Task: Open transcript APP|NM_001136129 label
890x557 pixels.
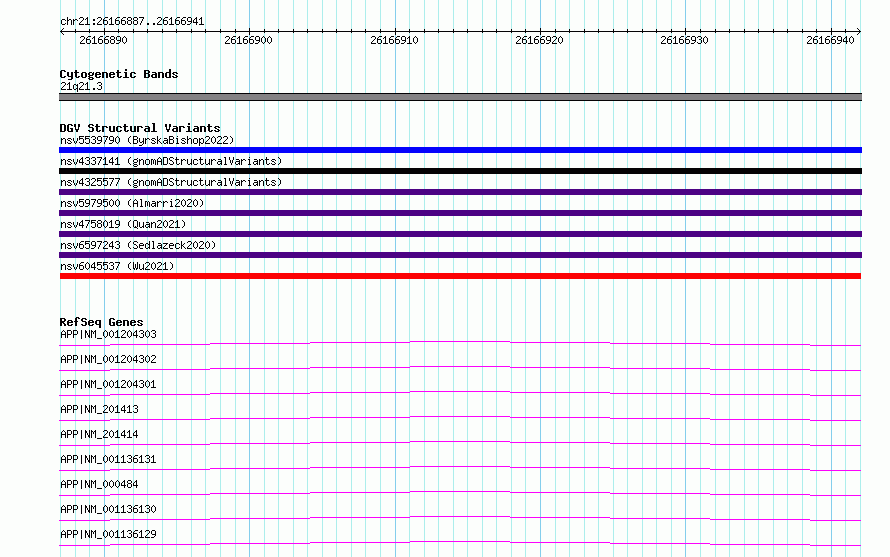Action: [108, 534]
